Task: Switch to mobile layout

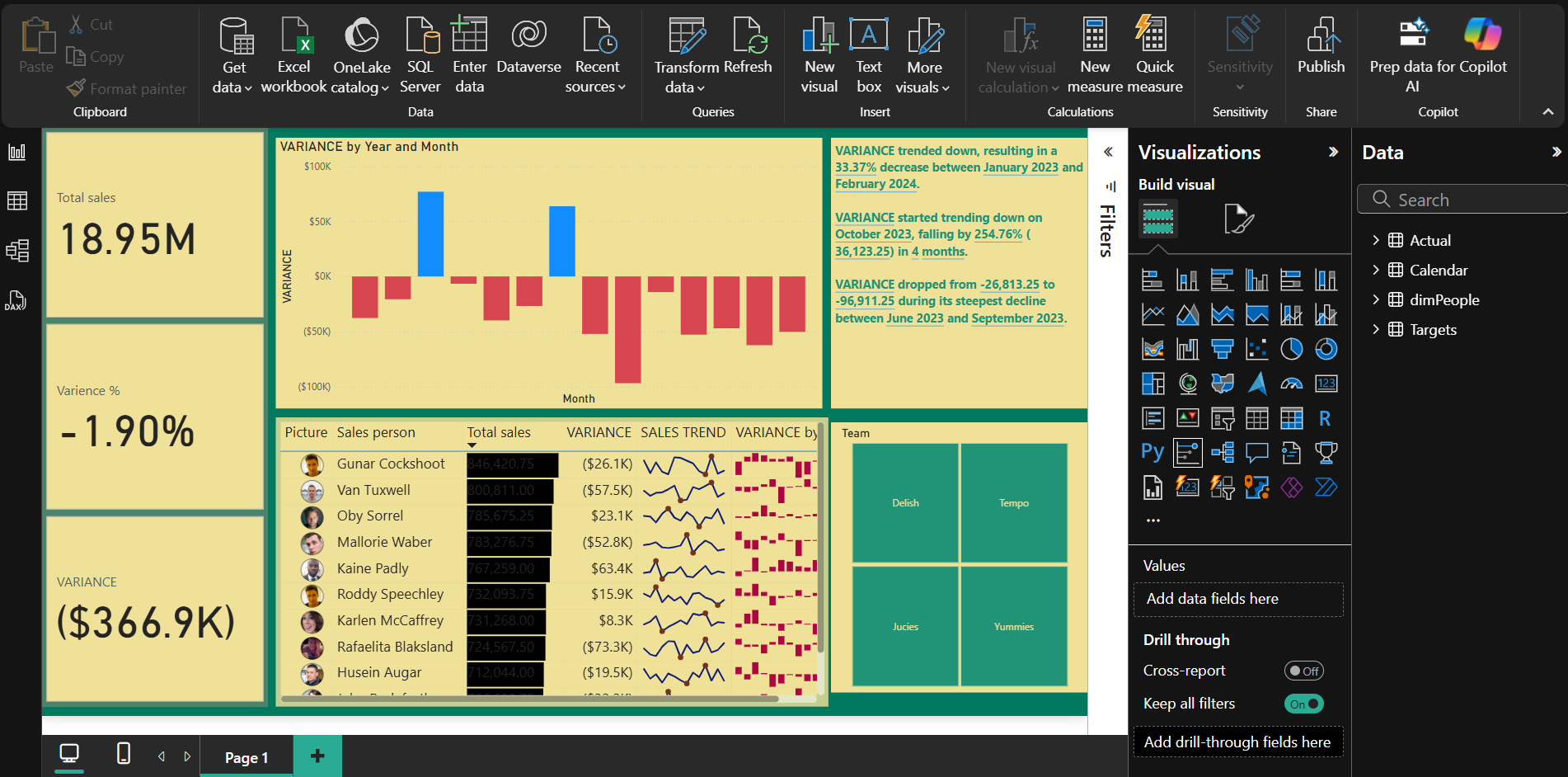Action: (x=124, y=753)
